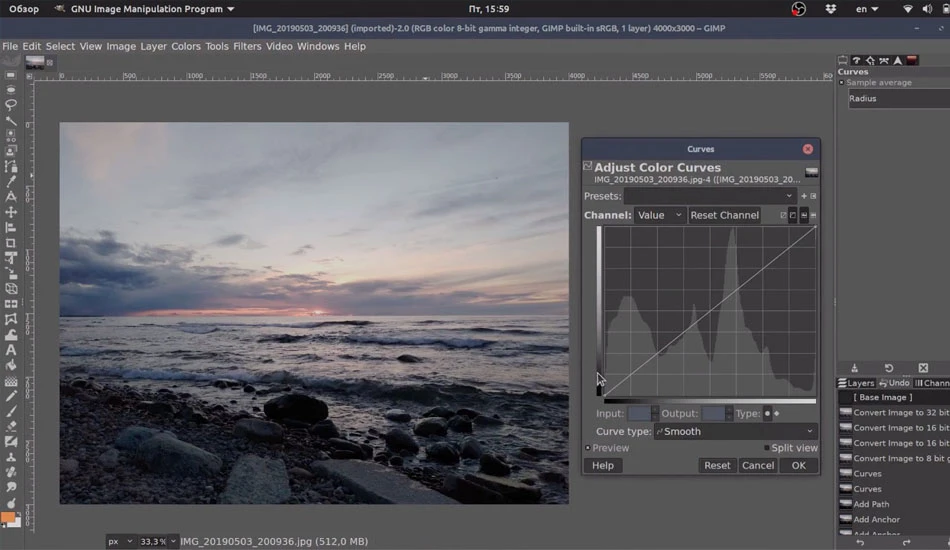
Task: Select the Warp Transform tool
Action: point(11,335)
